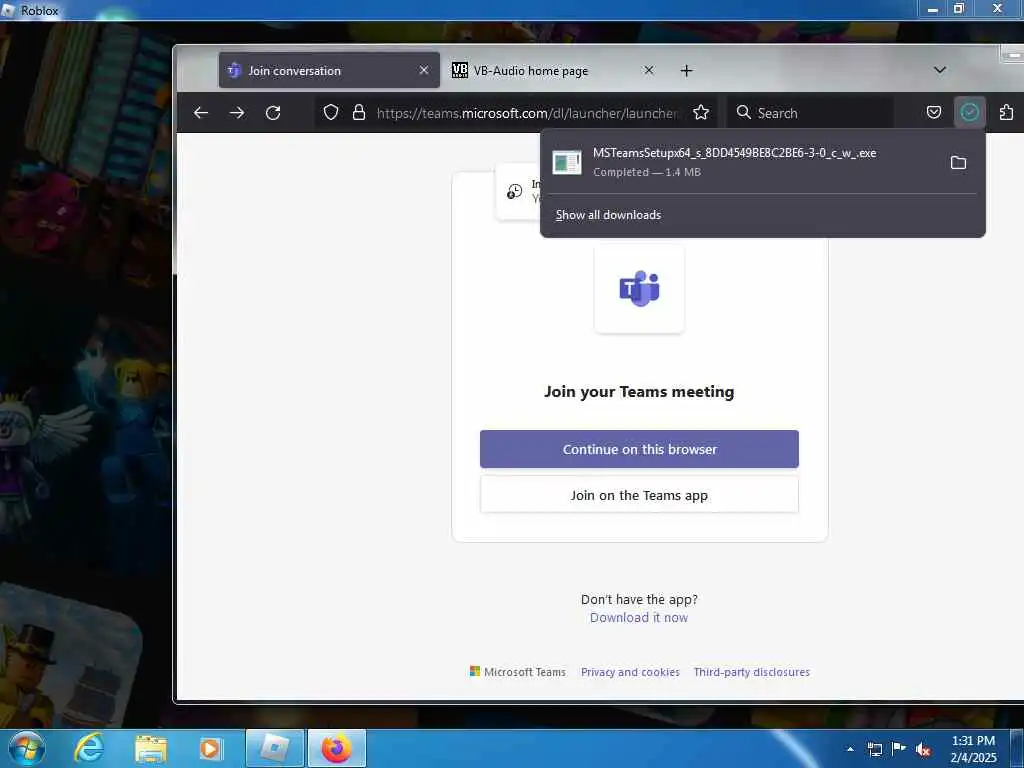Click the site security padlock icon
The width and height of the screenshot is (1024, 768).
pyautogui.click(x=359, y=113)
